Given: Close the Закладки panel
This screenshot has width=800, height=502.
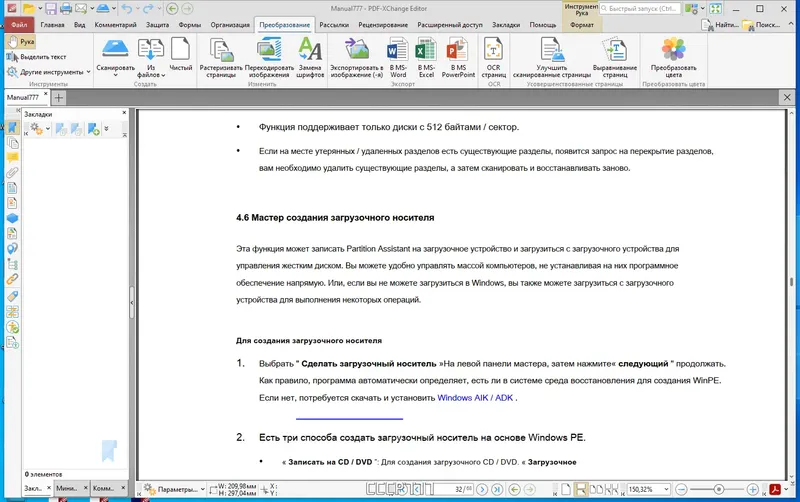Looking at the screenshot, I should (x=124, y=113).
